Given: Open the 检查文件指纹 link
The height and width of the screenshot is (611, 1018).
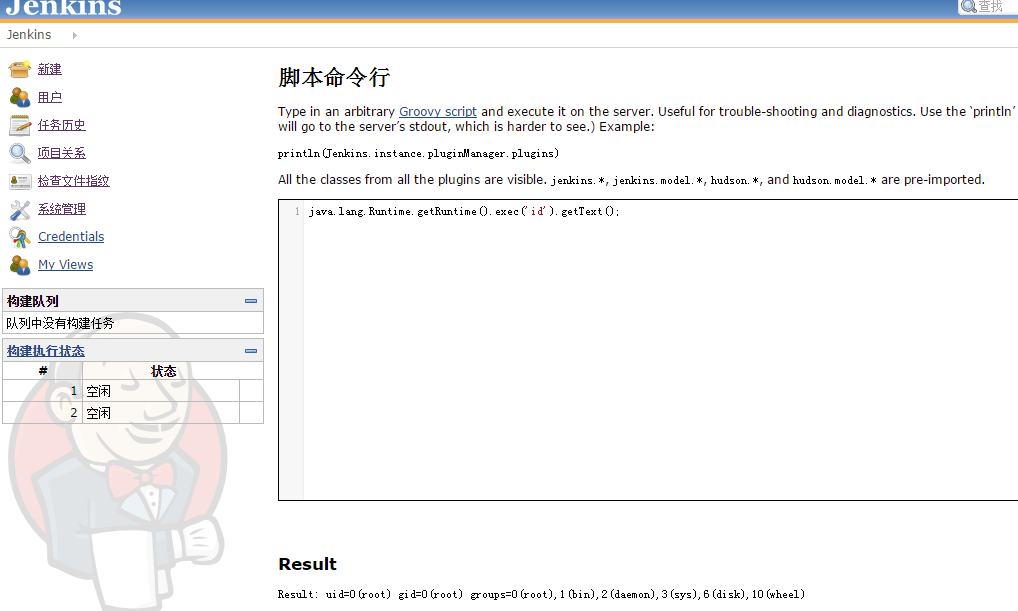Looking at the screenshot, I should point(73,181).
